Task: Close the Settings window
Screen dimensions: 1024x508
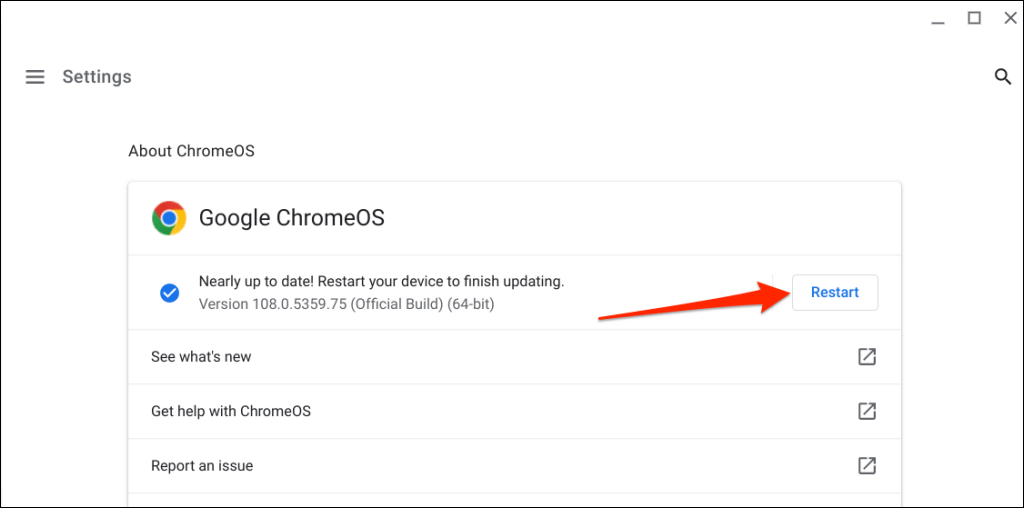Action: coord(1008,18)
